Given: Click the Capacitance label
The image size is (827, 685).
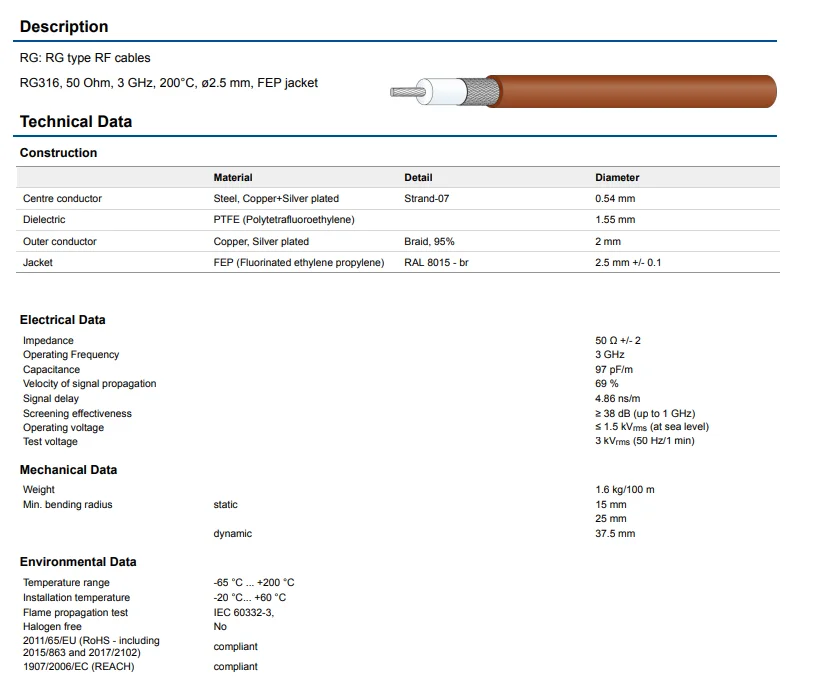Looking at the screenshot, I should pyautogui.click(x=51, y=369).
